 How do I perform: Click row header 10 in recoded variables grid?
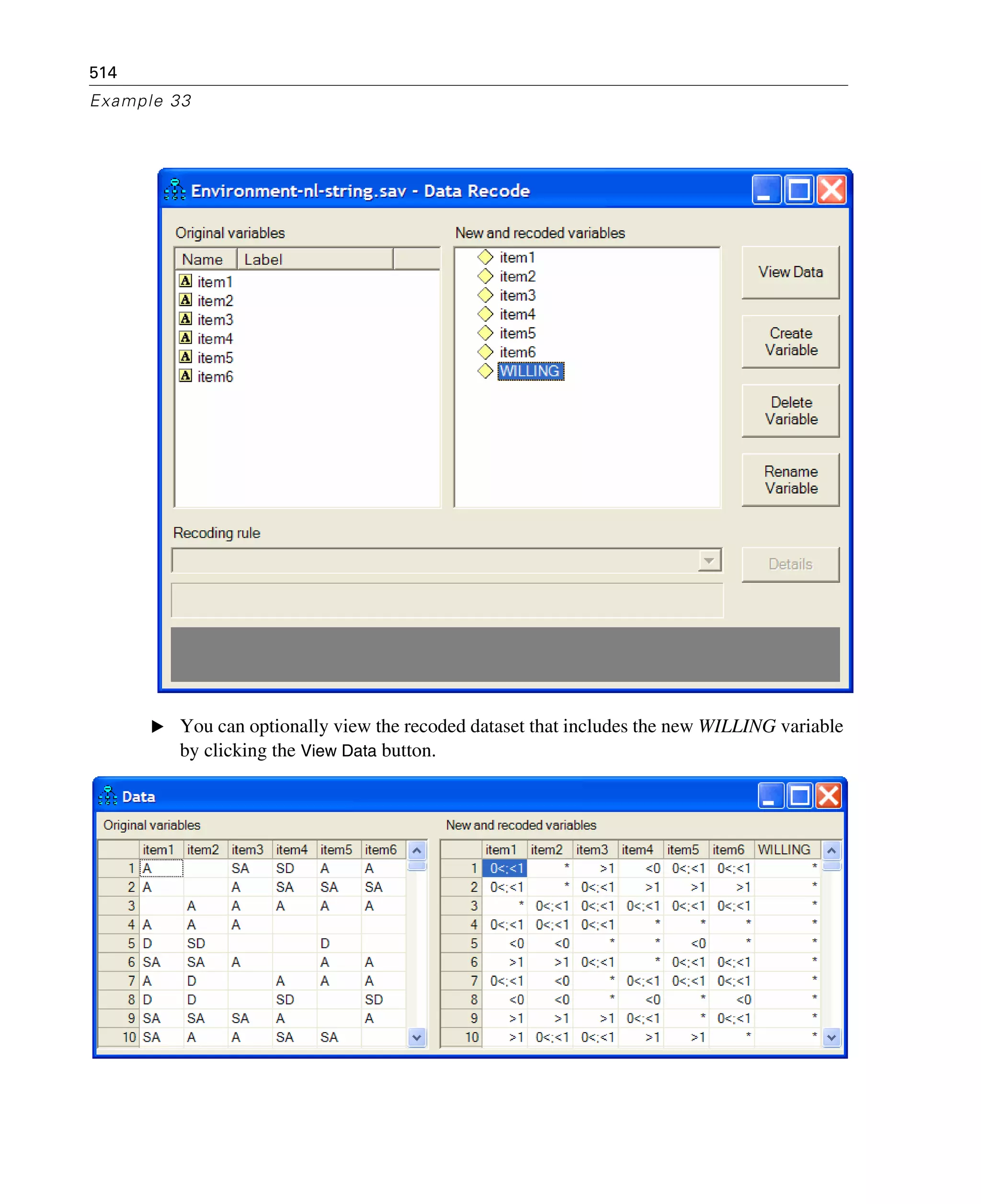click(x=462, y=1037)
